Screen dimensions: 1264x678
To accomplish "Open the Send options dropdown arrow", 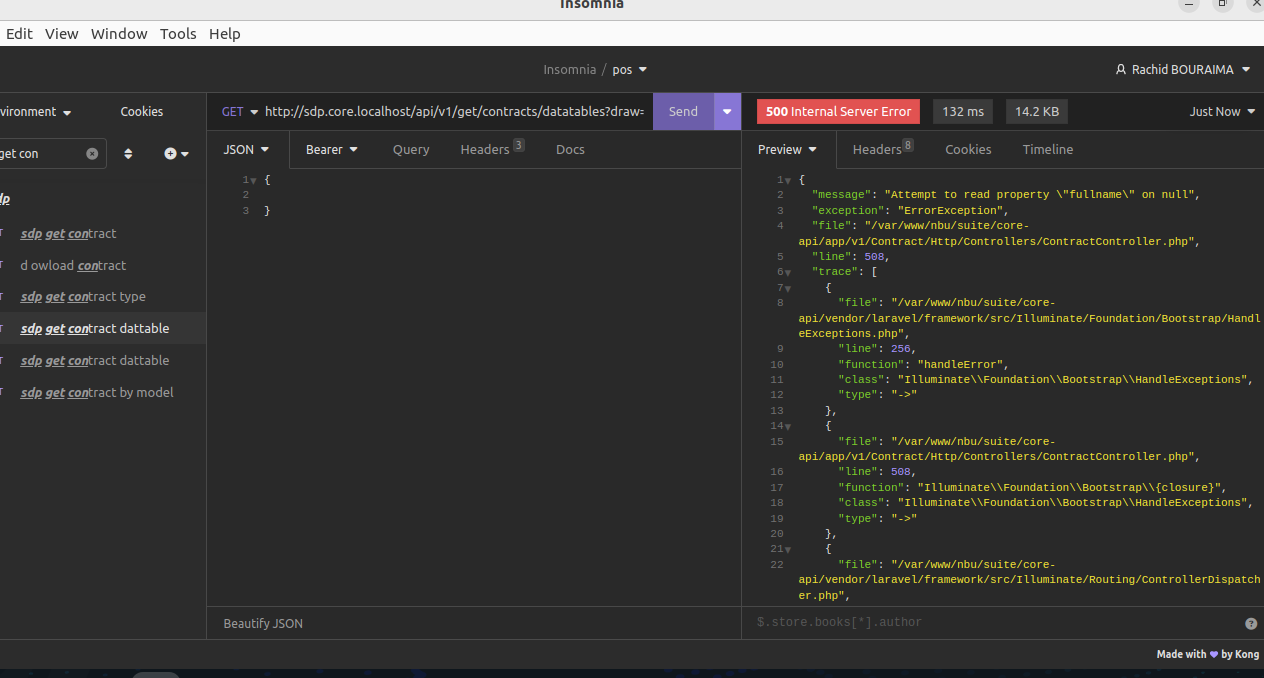I will [727, 112].
